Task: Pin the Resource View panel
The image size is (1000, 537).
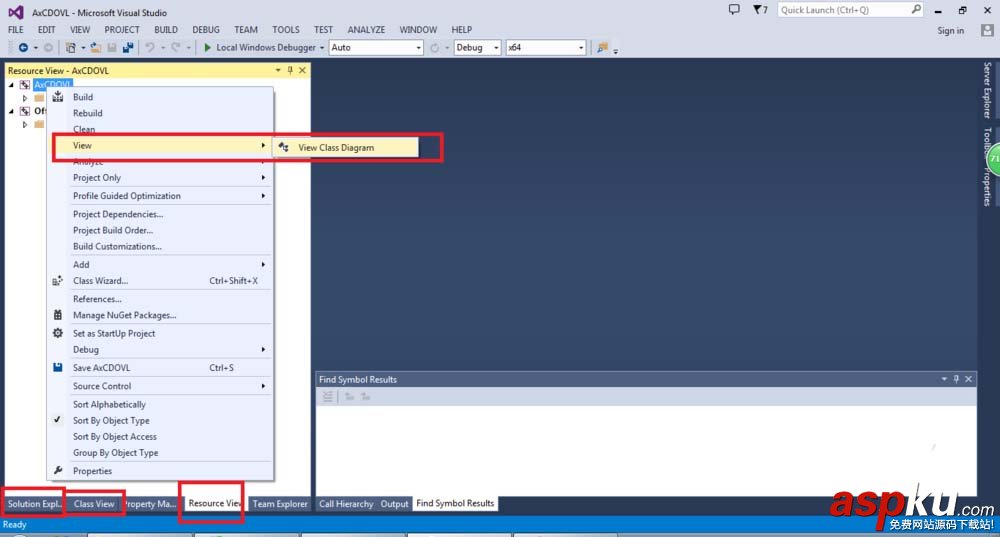Action: [290, 70]
